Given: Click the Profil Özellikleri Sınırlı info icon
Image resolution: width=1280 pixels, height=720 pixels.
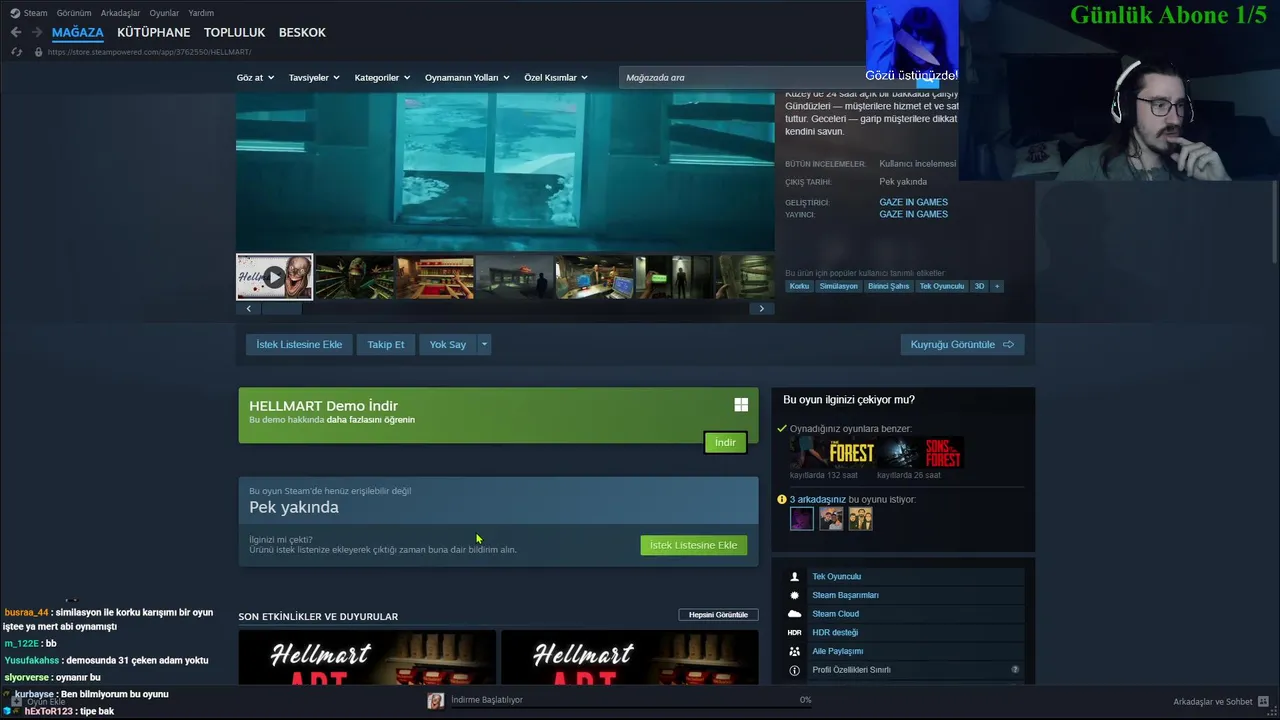Looking at the screenshot, I should pyautogui.click(x=795, y=670).
